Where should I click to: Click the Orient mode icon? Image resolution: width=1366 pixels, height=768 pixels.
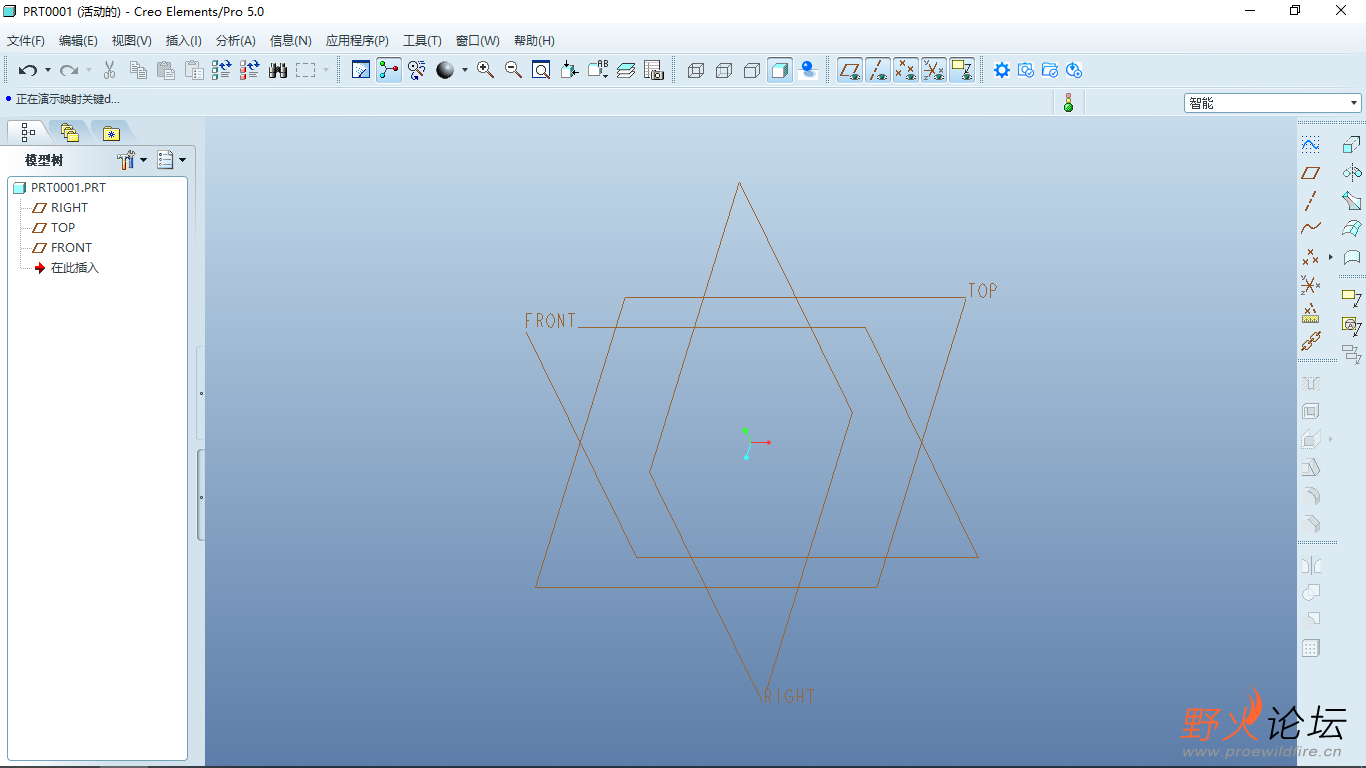(417, 70)
